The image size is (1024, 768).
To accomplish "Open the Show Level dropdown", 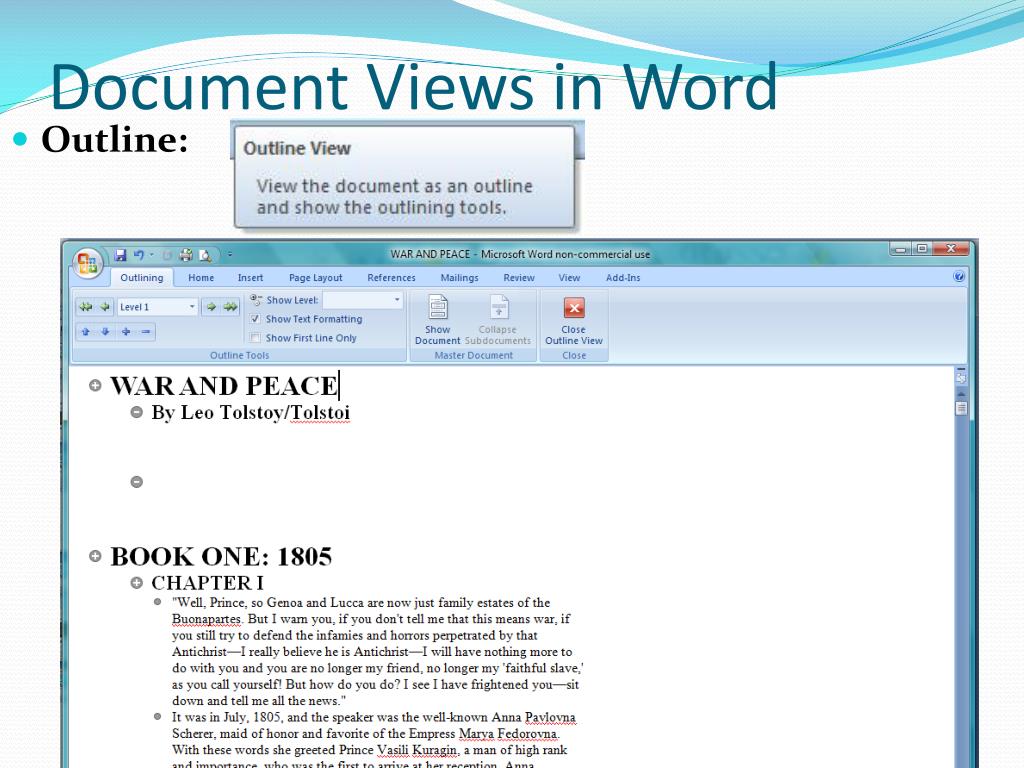I will click(396, 300).
